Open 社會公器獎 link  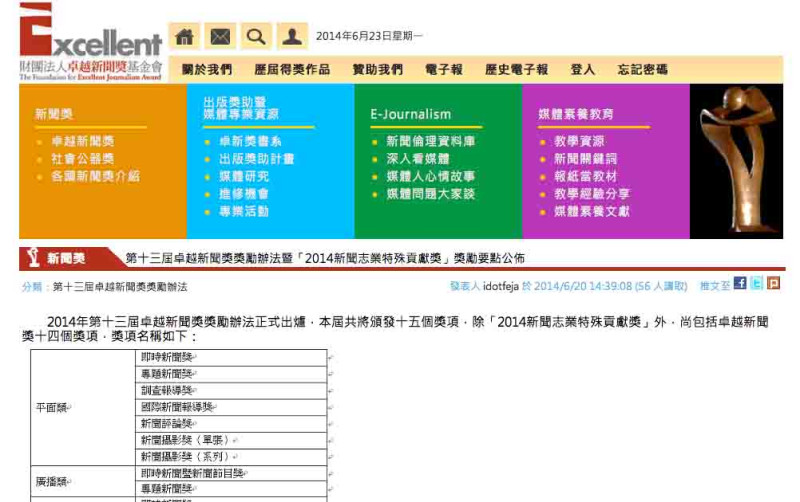coord(83,159)
